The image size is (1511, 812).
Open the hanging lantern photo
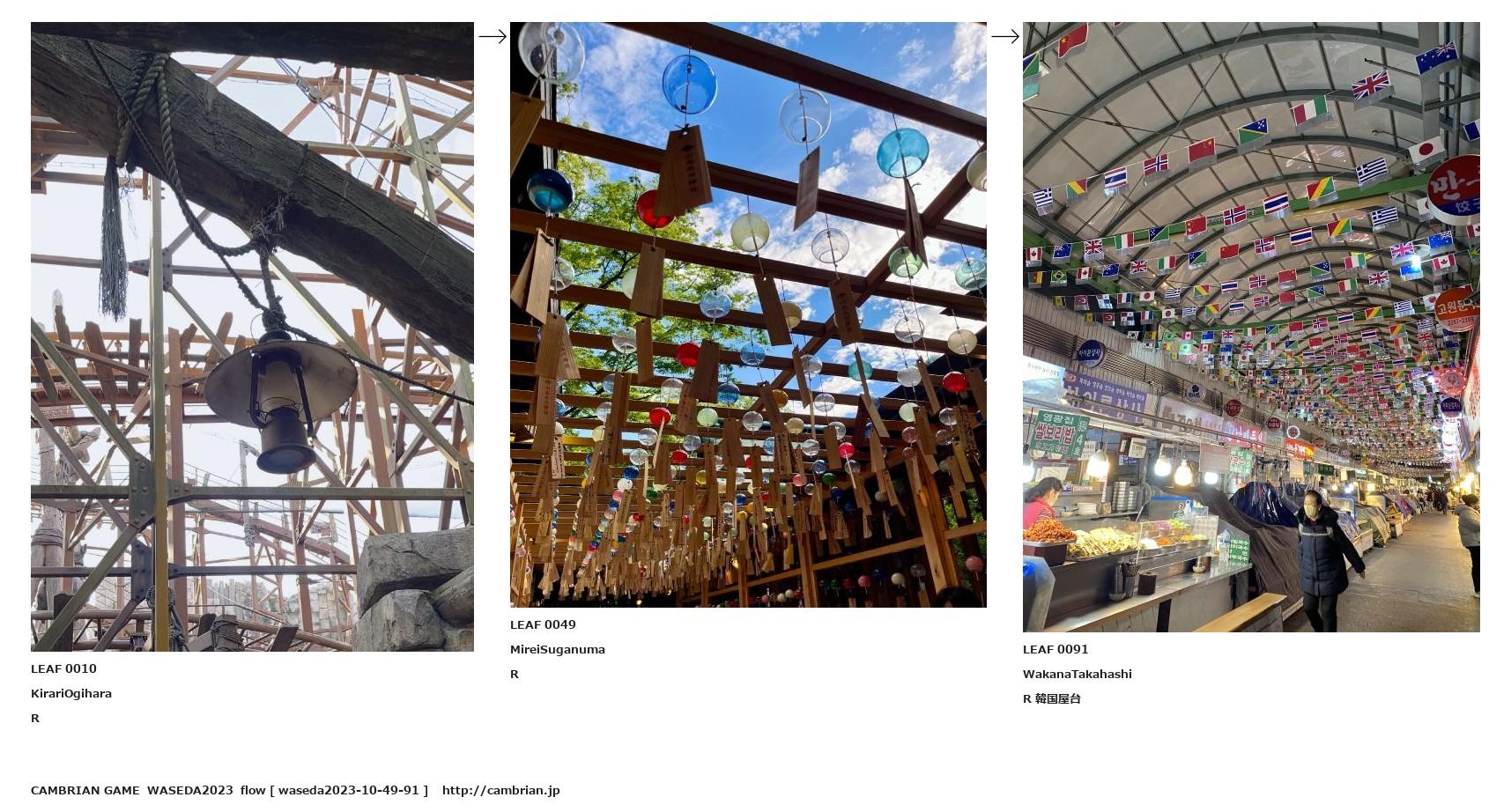(x=252, y=336)
